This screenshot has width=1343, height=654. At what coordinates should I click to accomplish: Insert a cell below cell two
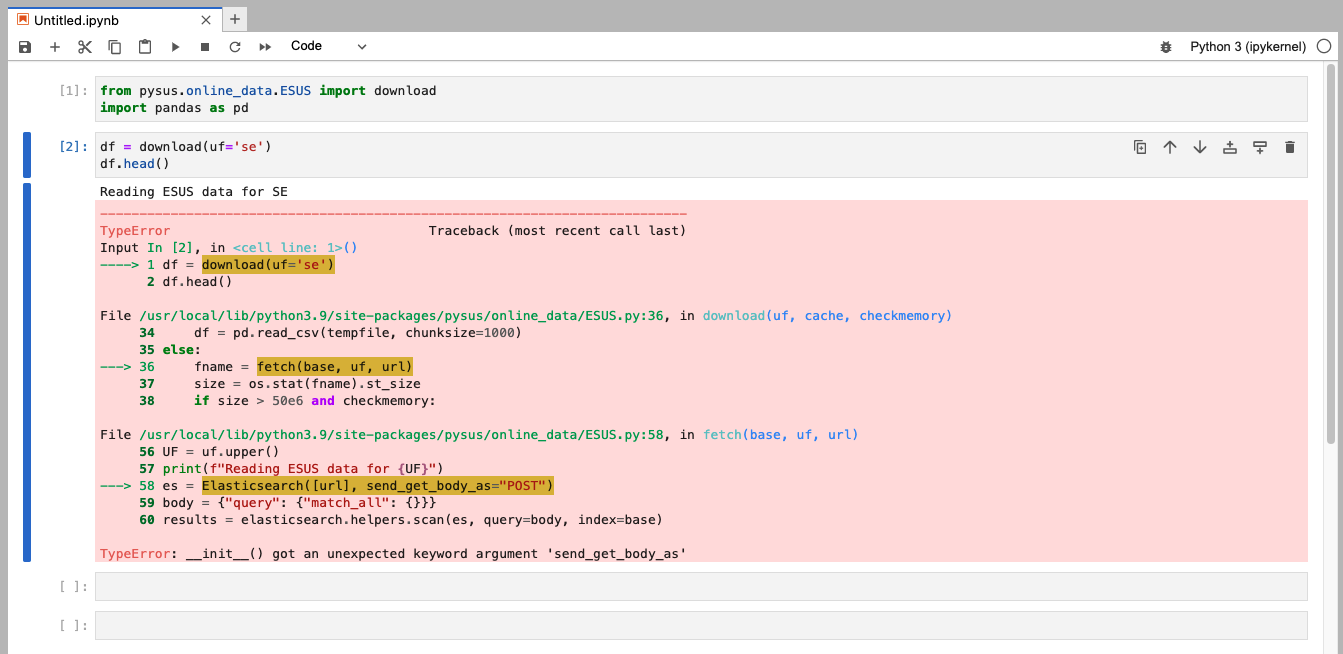point(1259,146)
